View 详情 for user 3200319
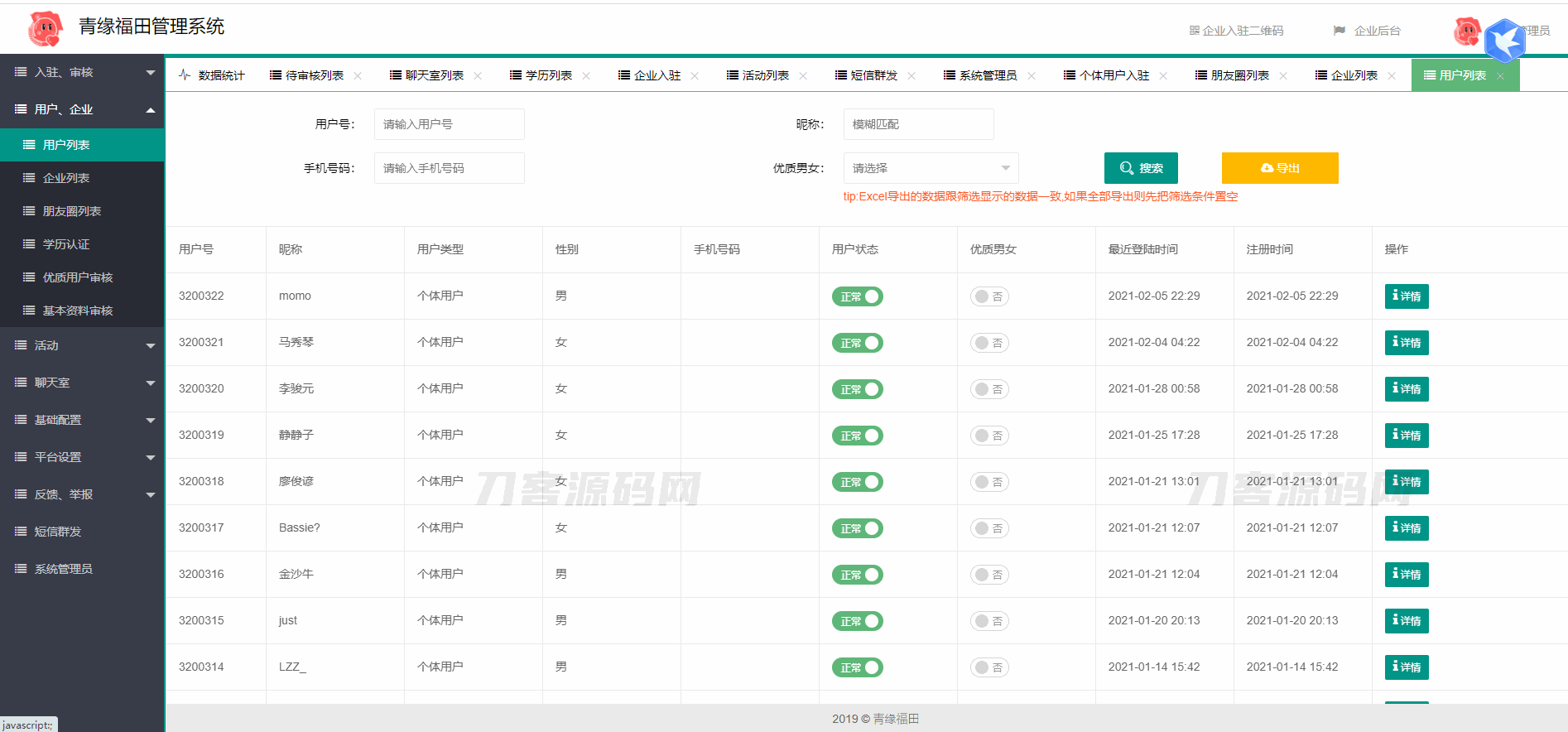Screen dimensions: 1568x732 pyautogui.click(x=1406, y=436)
